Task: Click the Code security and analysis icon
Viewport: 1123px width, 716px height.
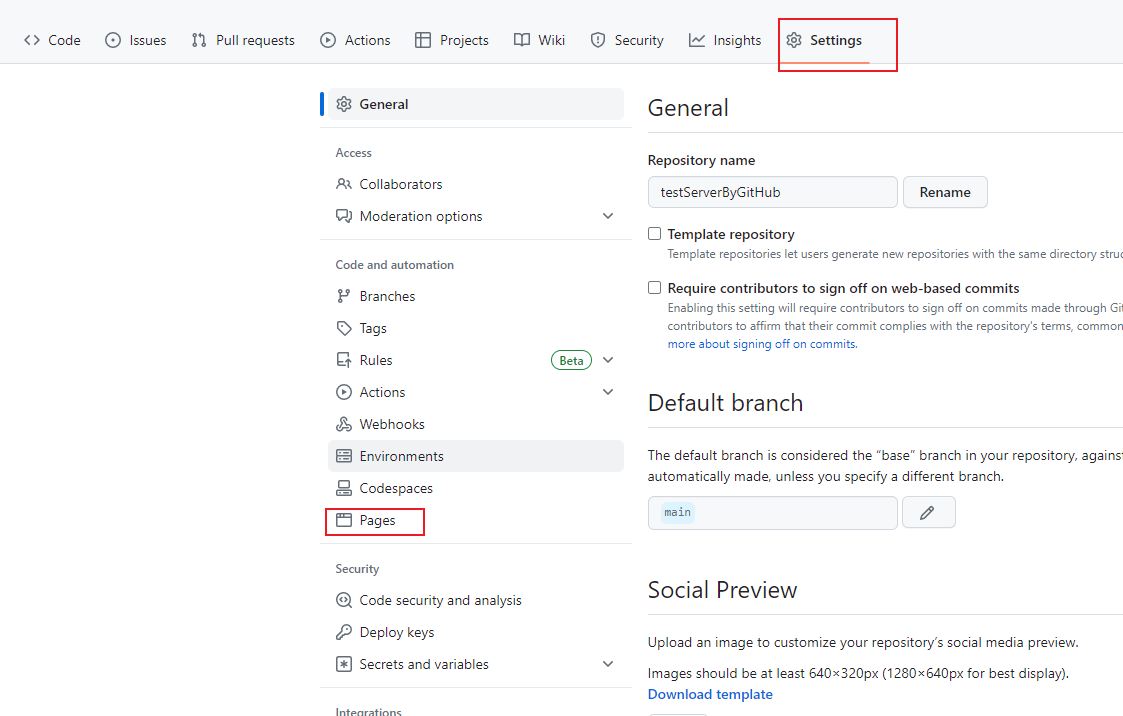Action: 344,600
